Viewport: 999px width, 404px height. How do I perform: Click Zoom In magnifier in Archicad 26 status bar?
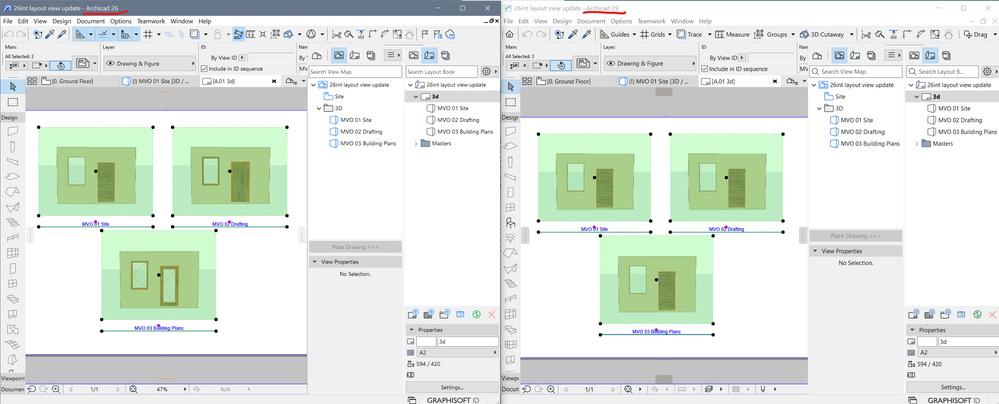(56, 389)
